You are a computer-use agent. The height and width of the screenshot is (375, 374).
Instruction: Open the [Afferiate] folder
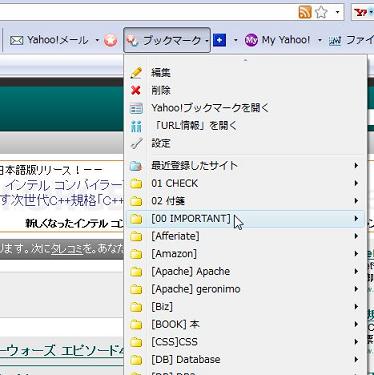point(245,236)
